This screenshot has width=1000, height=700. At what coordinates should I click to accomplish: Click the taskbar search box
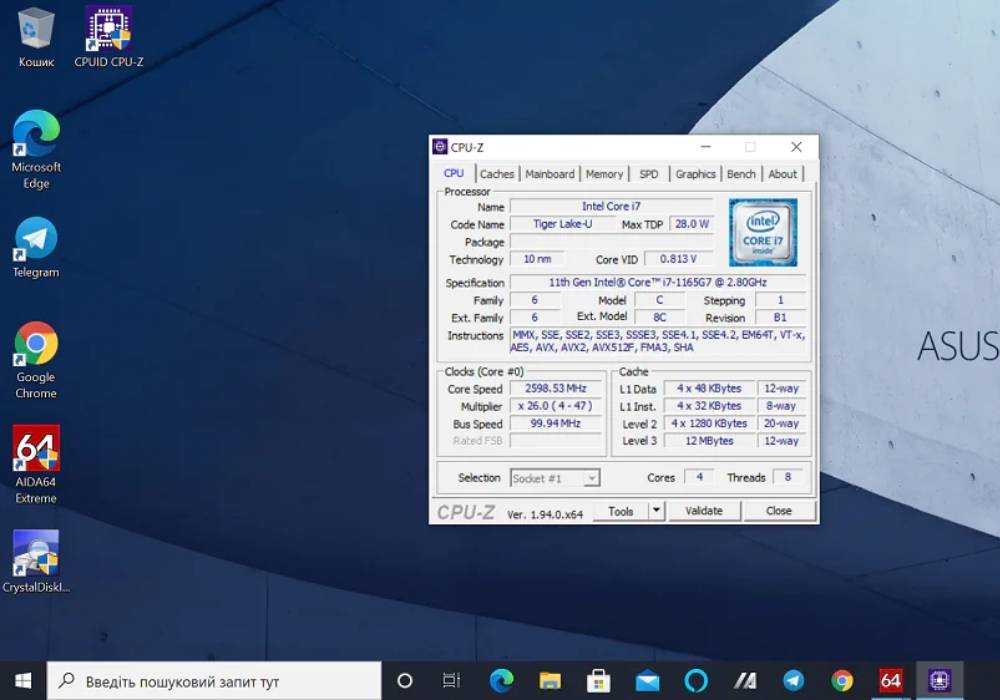(x=214, y=681)
